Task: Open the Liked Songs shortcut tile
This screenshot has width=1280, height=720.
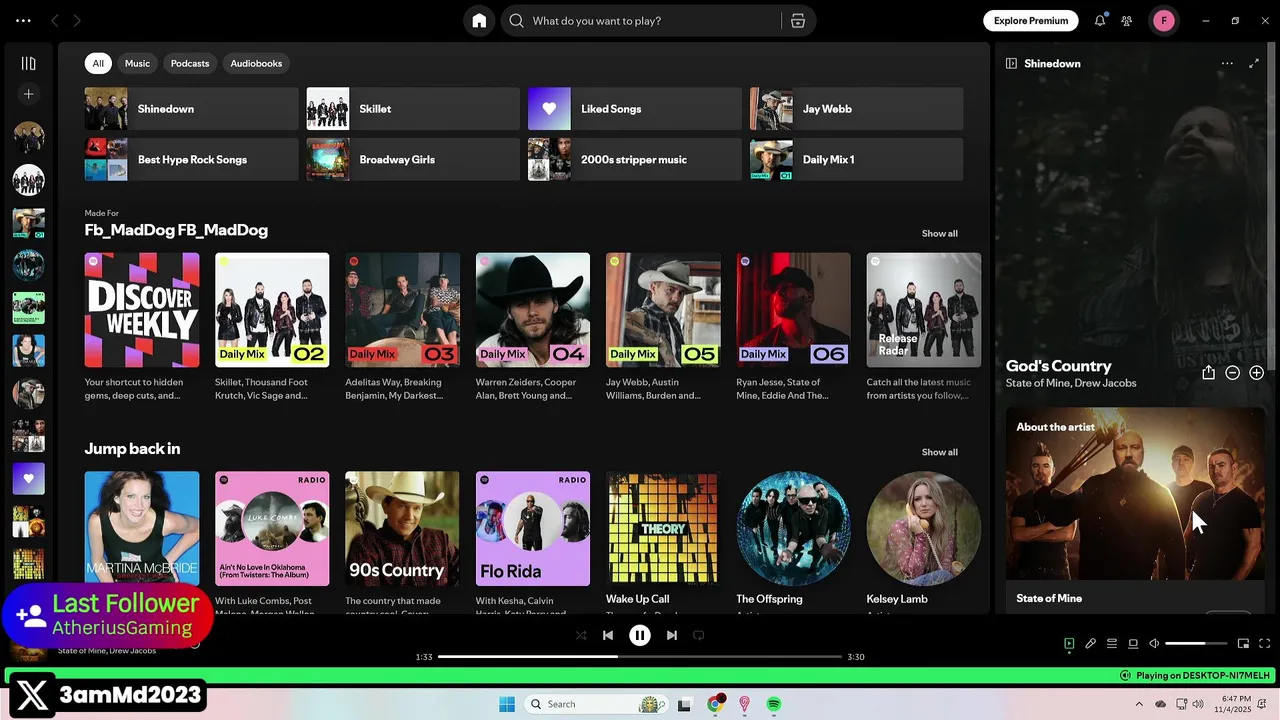Action: point(635,109)
